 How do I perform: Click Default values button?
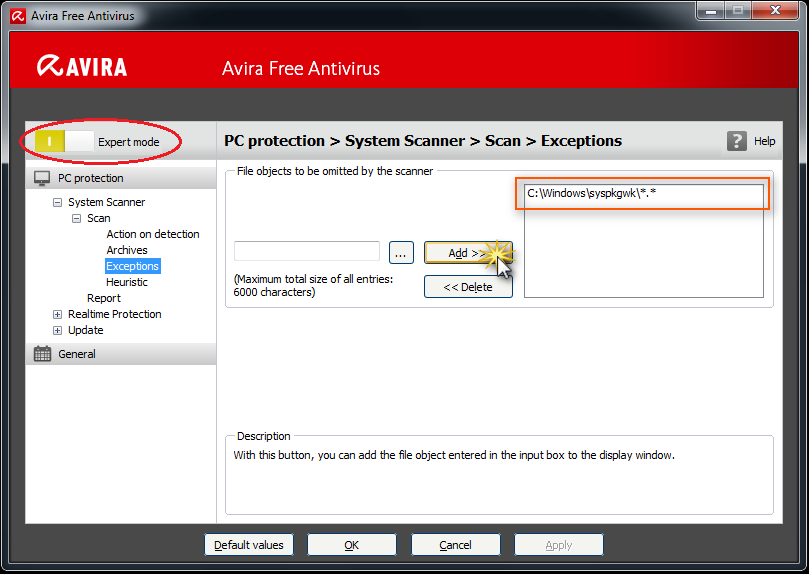click(249, 545)
